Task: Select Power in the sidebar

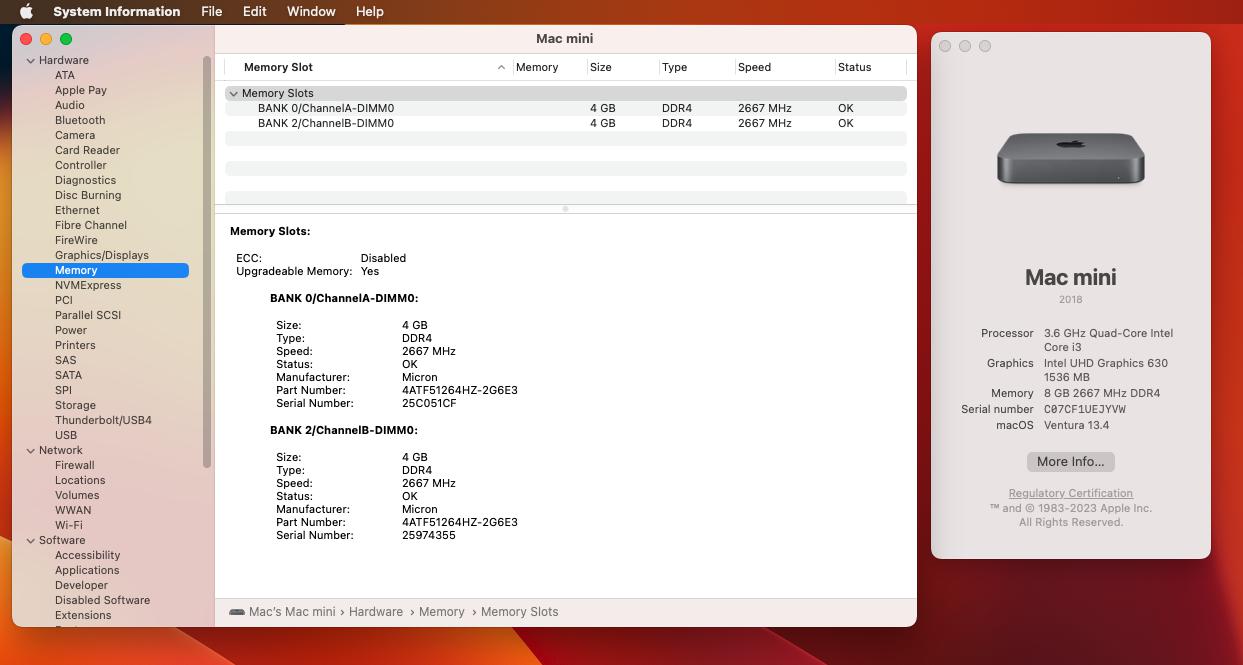Action: click(71, 330)
